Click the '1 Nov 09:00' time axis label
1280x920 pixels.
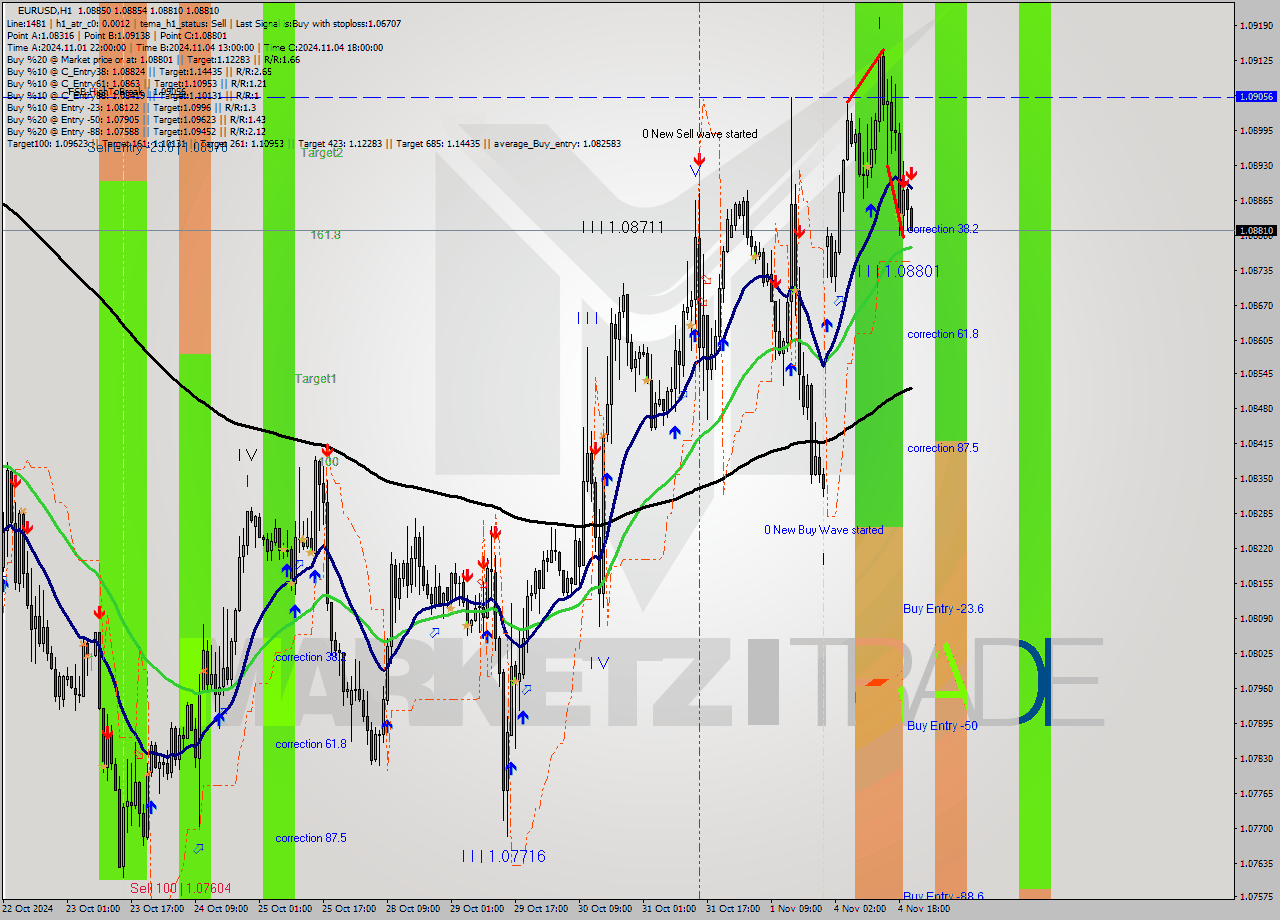(794, 909)
